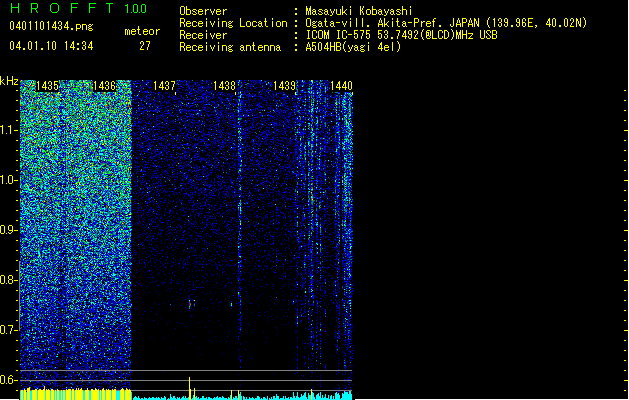
Task: Click the A504HB(yagi 4el) antenna value
Action: coord(353,47)
